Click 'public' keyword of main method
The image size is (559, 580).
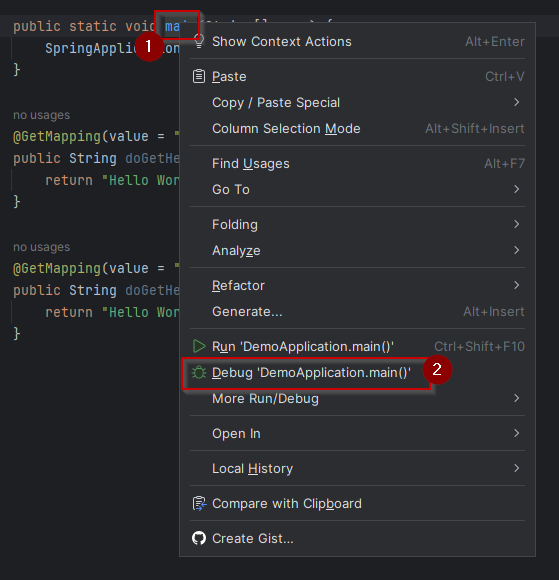click(37, 27)
